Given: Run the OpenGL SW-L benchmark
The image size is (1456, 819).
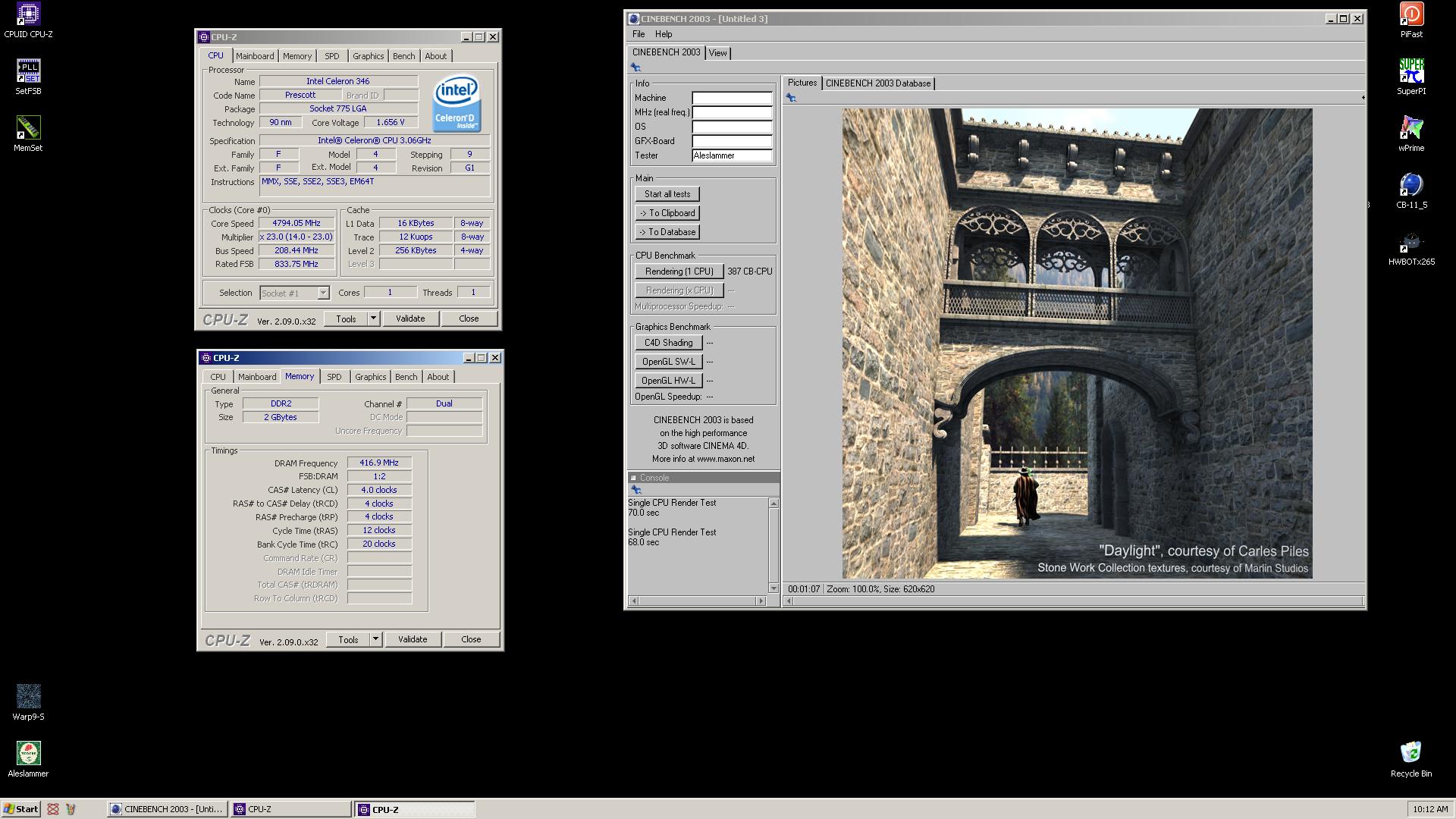Looking at the screenshot, I should click(x=668, y=362).
